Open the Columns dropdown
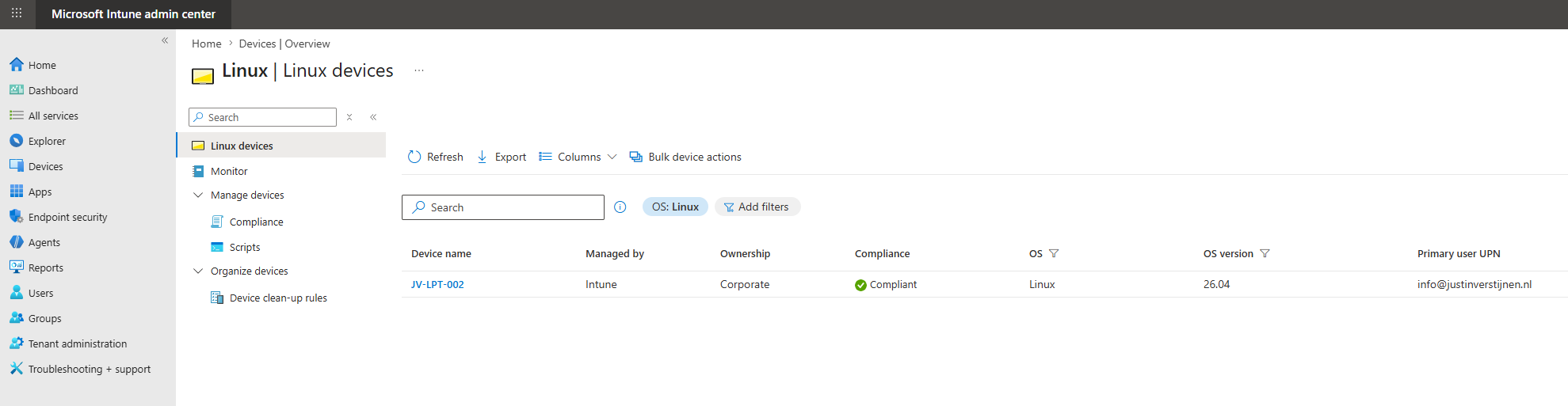This screenshot has width=1568, height=406. [578, 157]
